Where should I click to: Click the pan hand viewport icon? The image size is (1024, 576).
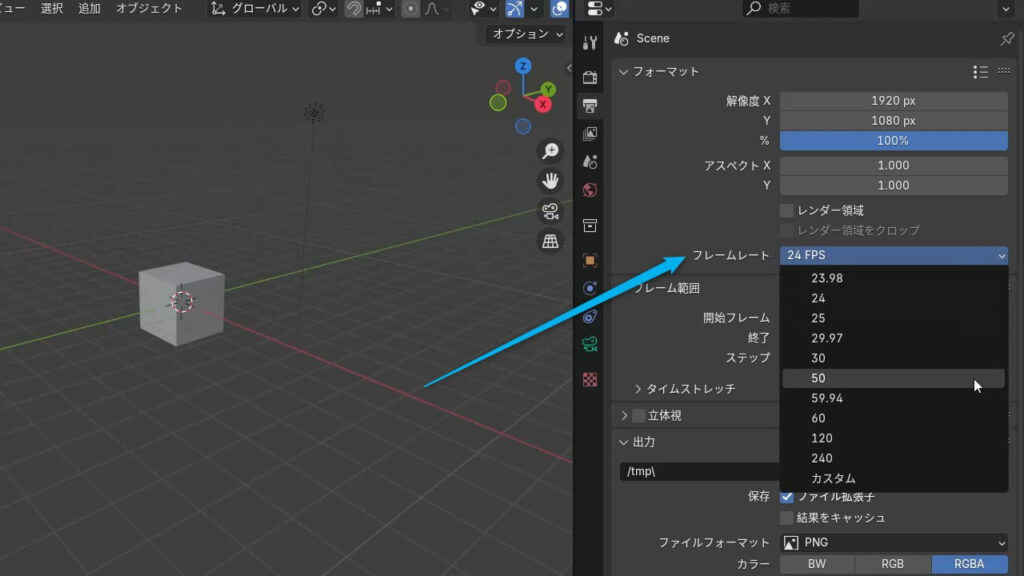point(551,181)
